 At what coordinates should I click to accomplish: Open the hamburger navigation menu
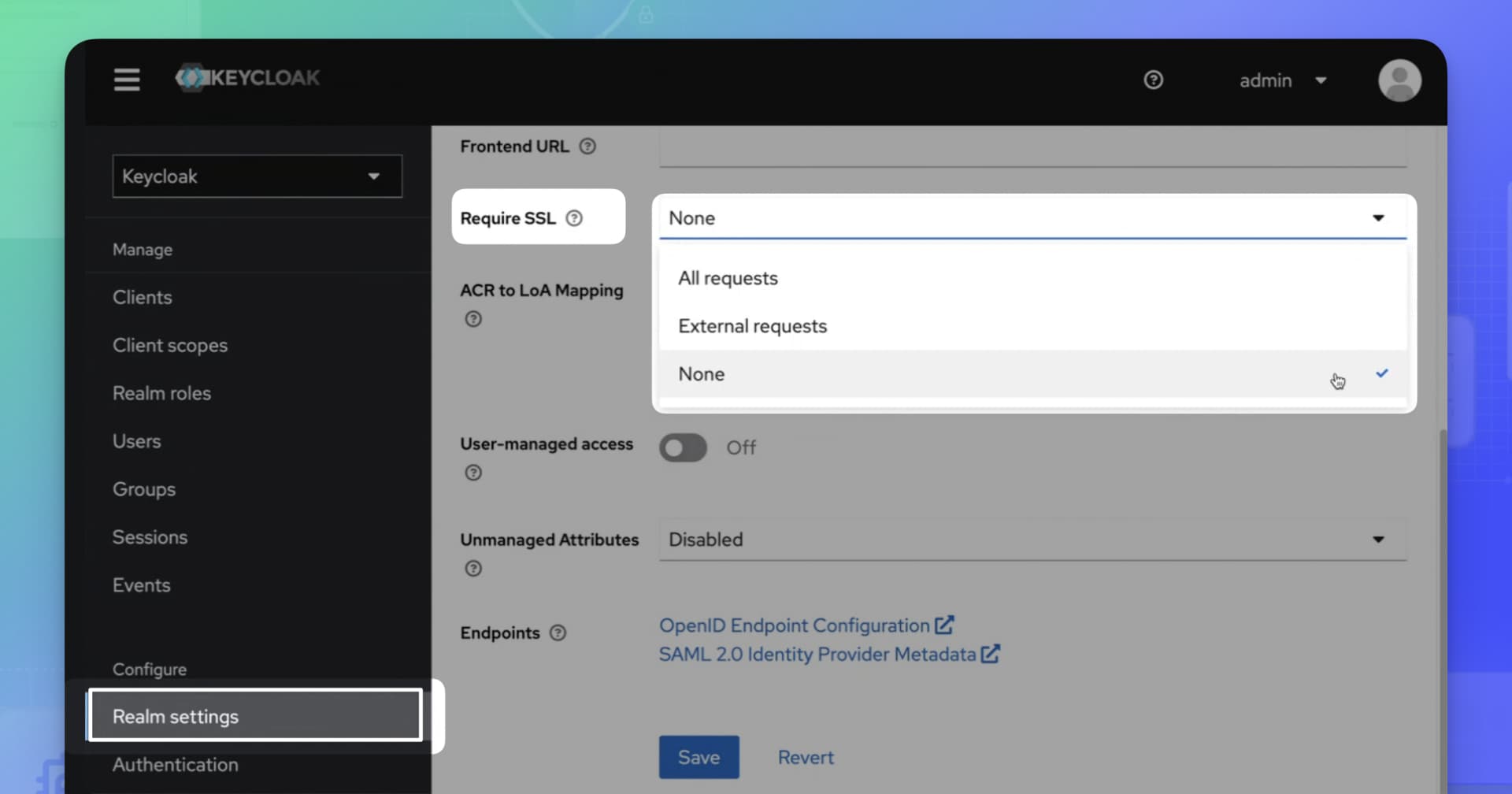126,80
